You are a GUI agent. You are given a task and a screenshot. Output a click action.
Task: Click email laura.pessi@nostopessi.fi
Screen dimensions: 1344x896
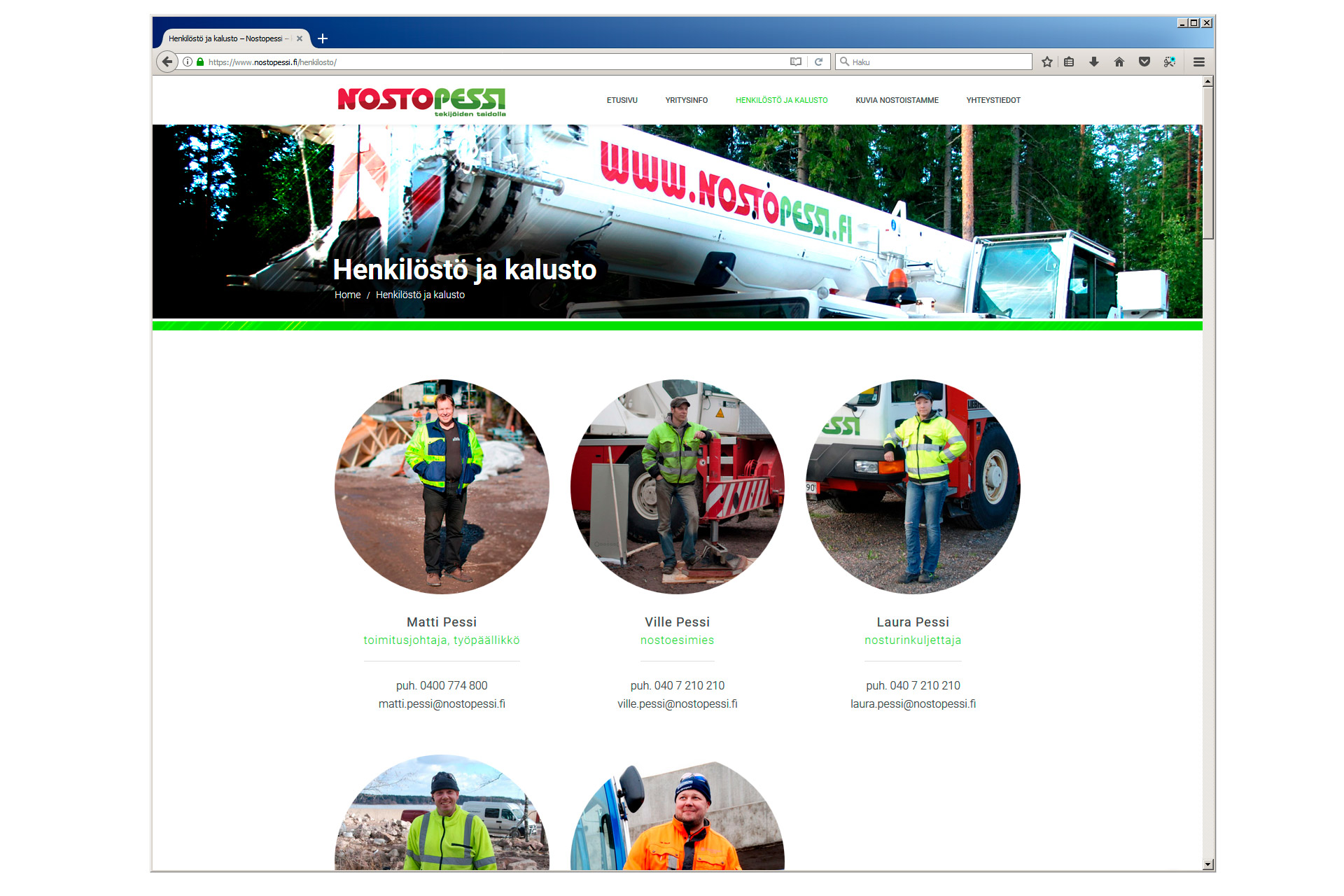tap(913, 703)
